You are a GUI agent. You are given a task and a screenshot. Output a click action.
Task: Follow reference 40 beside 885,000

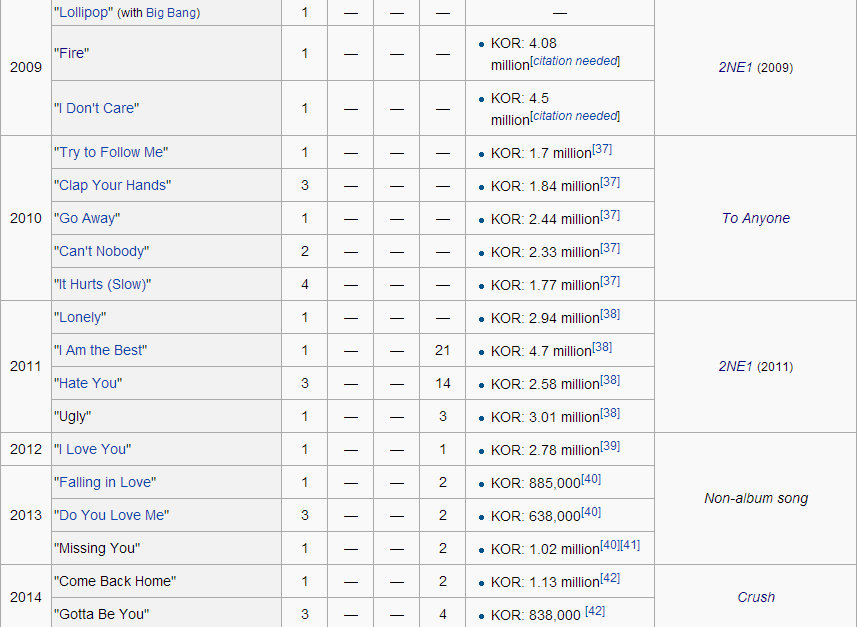click(x=591, y=479)
